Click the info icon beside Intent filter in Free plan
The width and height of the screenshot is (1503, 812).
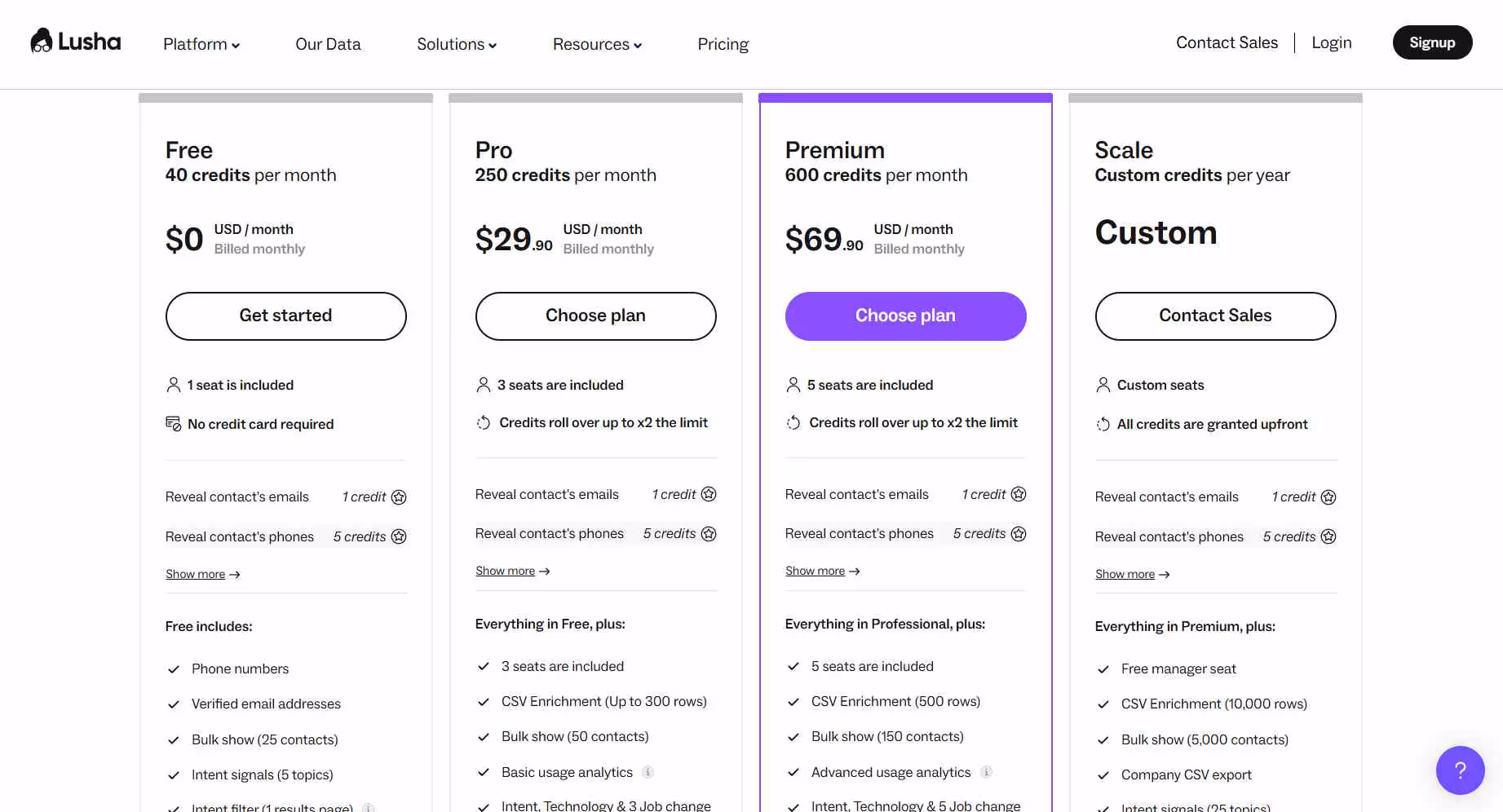point(368,807)
